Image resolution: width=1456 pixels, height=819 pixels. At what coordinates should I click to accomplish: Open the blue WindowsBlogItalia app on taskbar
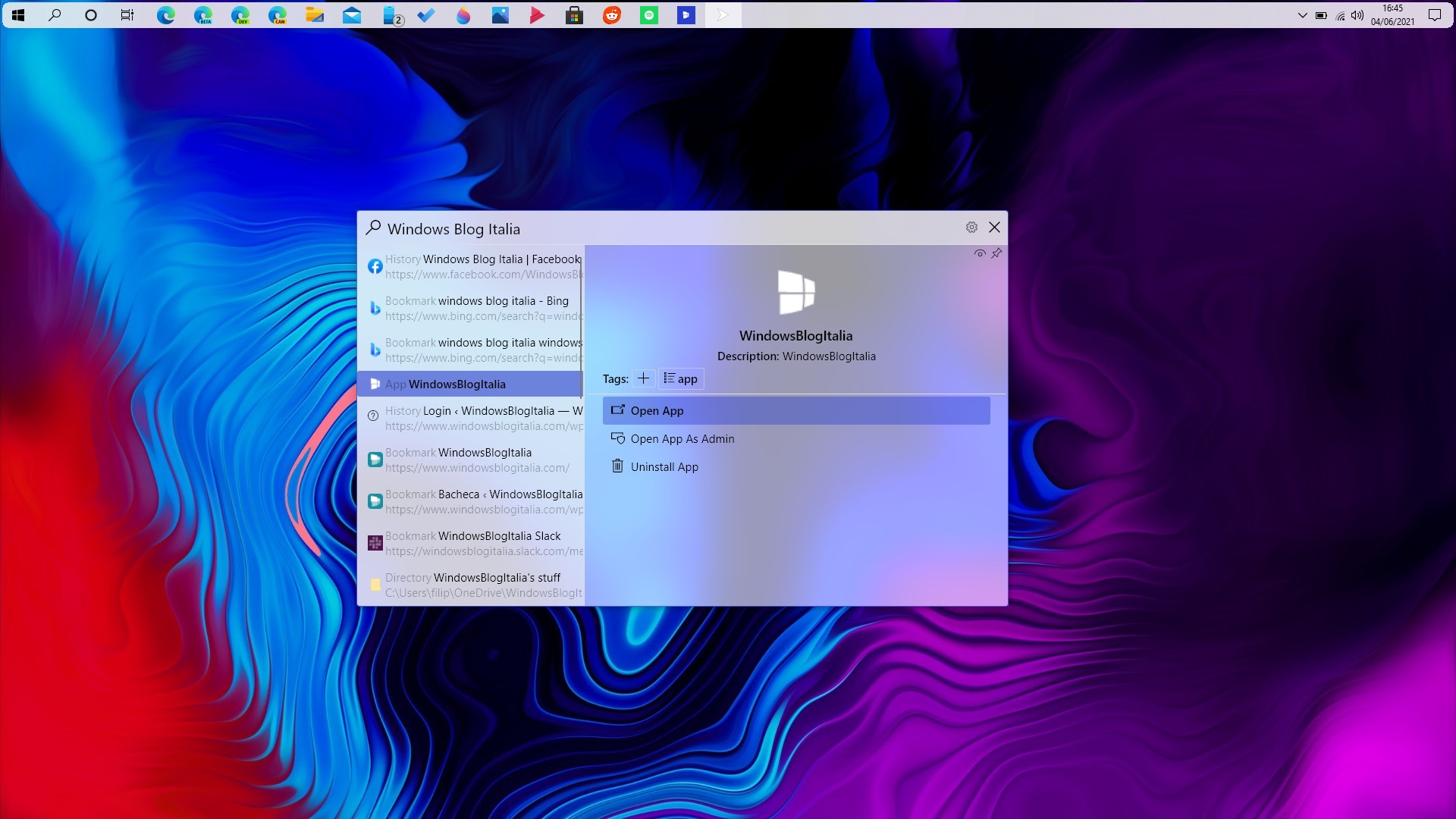tap(686, 14)
